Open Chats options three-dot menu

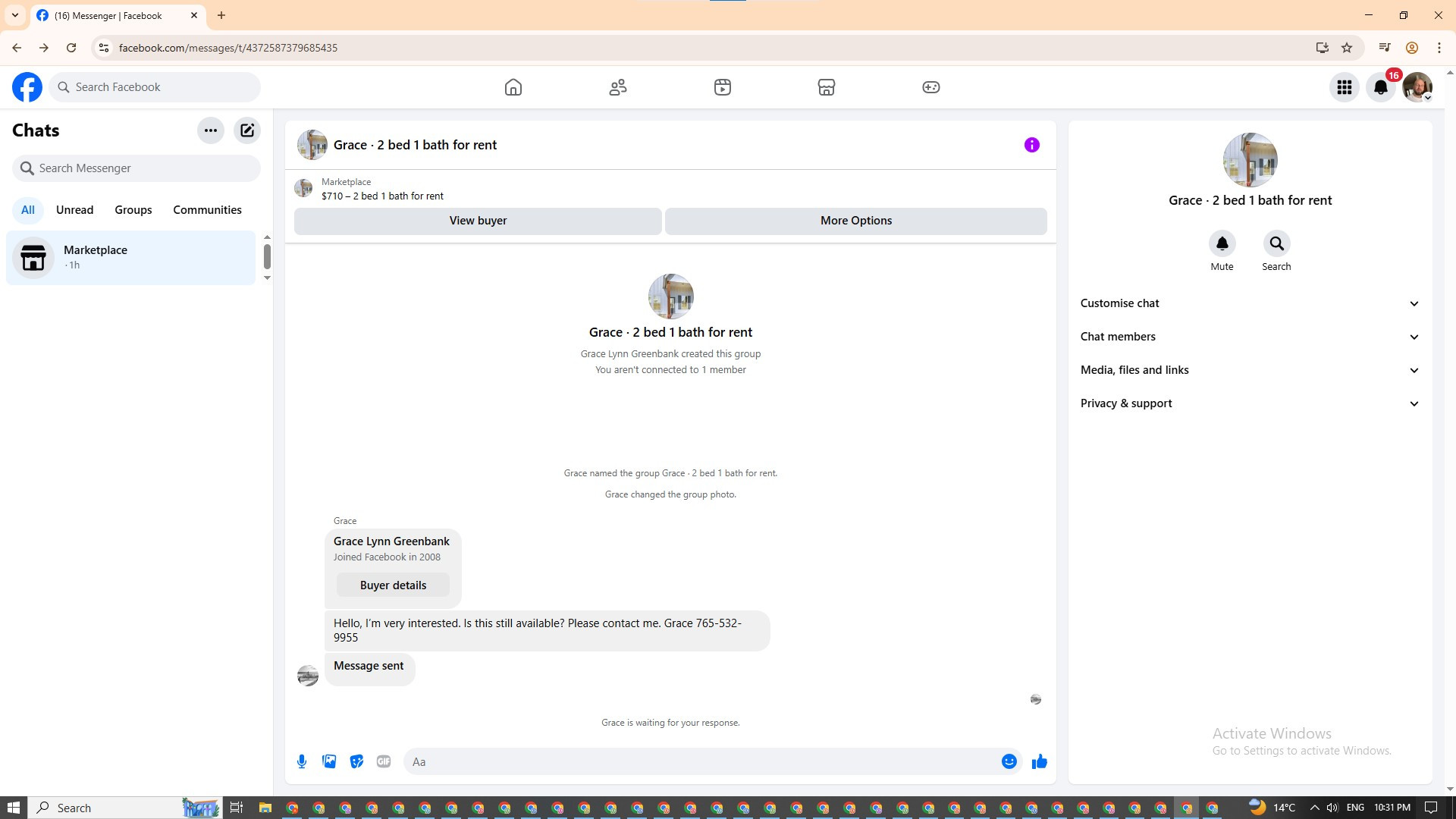(x=211, y=130)
